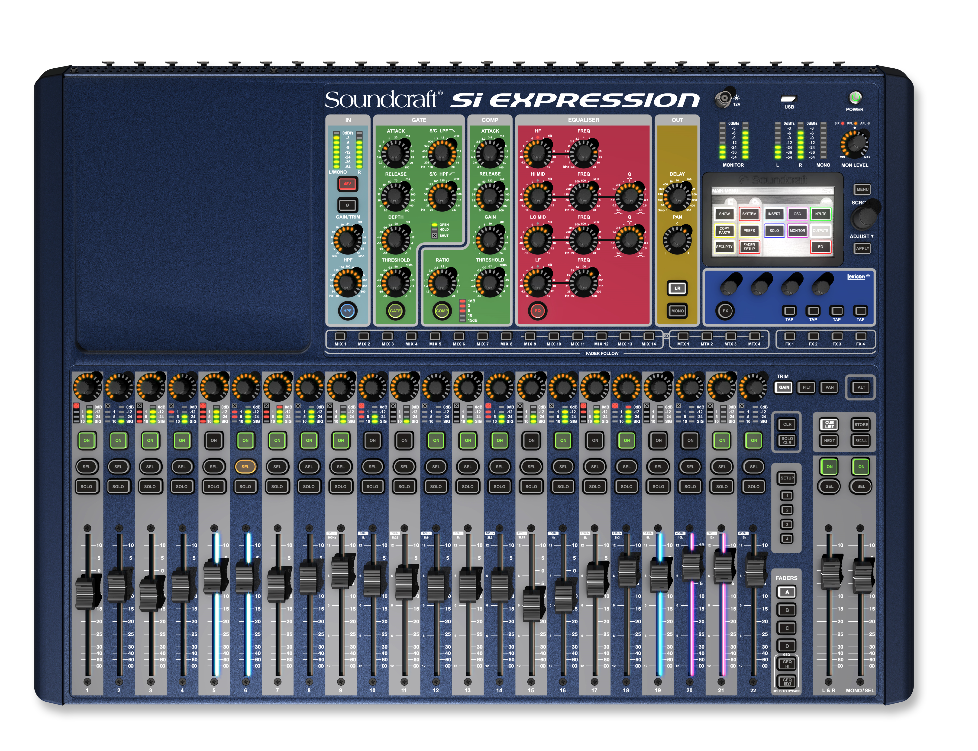Toggle the round GATE in/out button
This screenshot has width=978, height=751.
(395, 310)
